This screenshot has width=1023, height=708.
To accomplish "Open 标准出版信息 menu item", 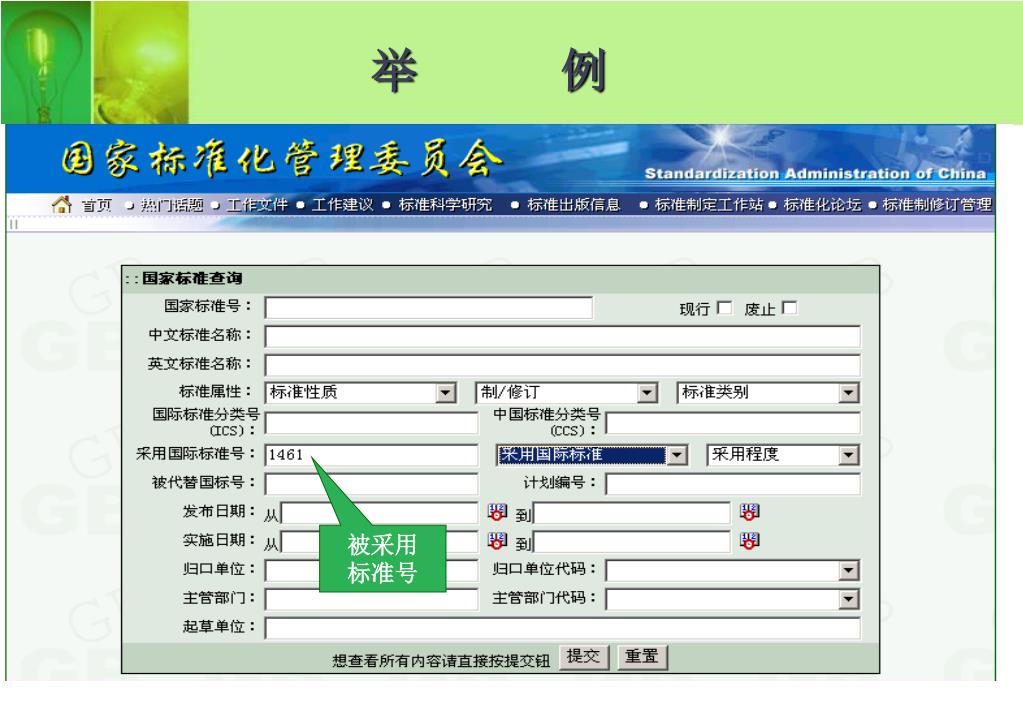I will click(573, 205).
